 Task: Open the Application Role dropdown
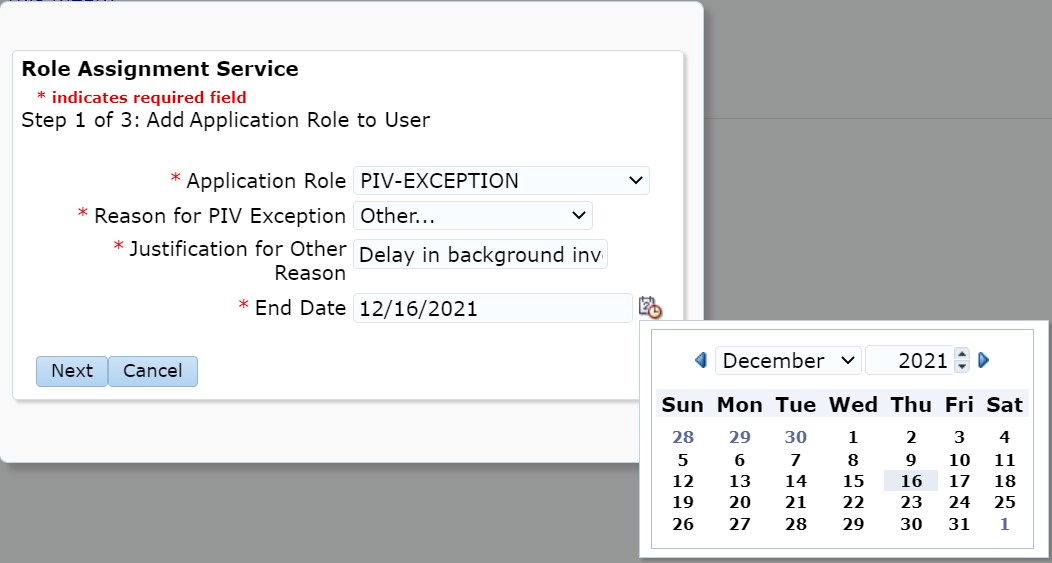point(501,181)
